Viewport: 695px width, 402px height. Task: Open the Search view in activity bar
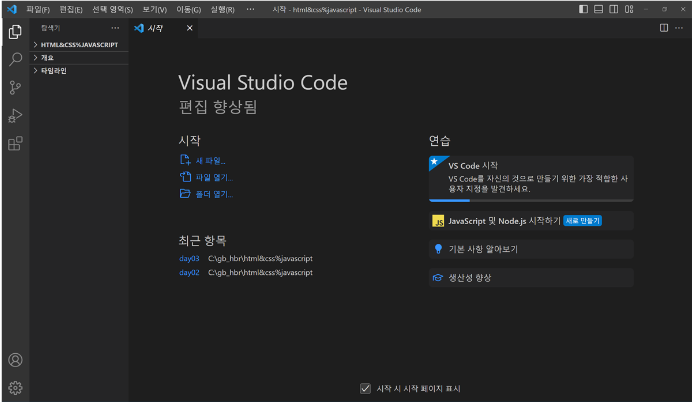(x=15, y=59)
